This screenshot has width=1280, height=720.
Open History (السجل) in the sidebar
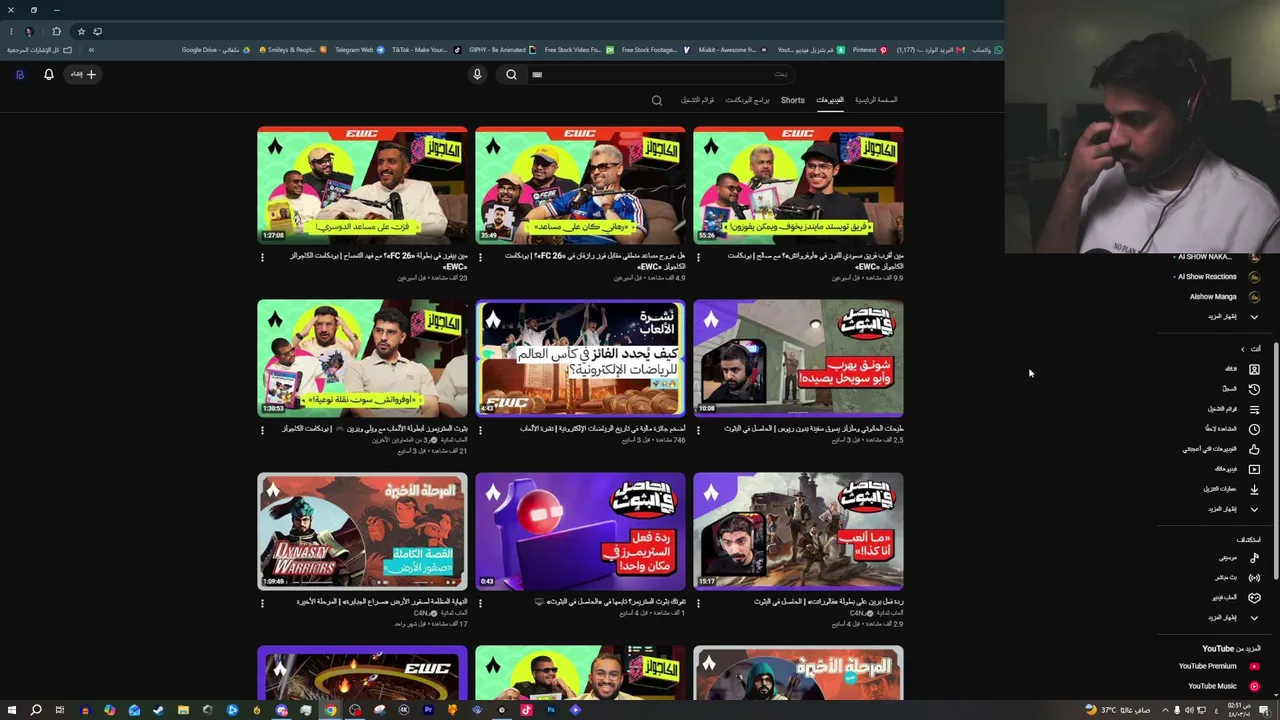pos(1240,389)
